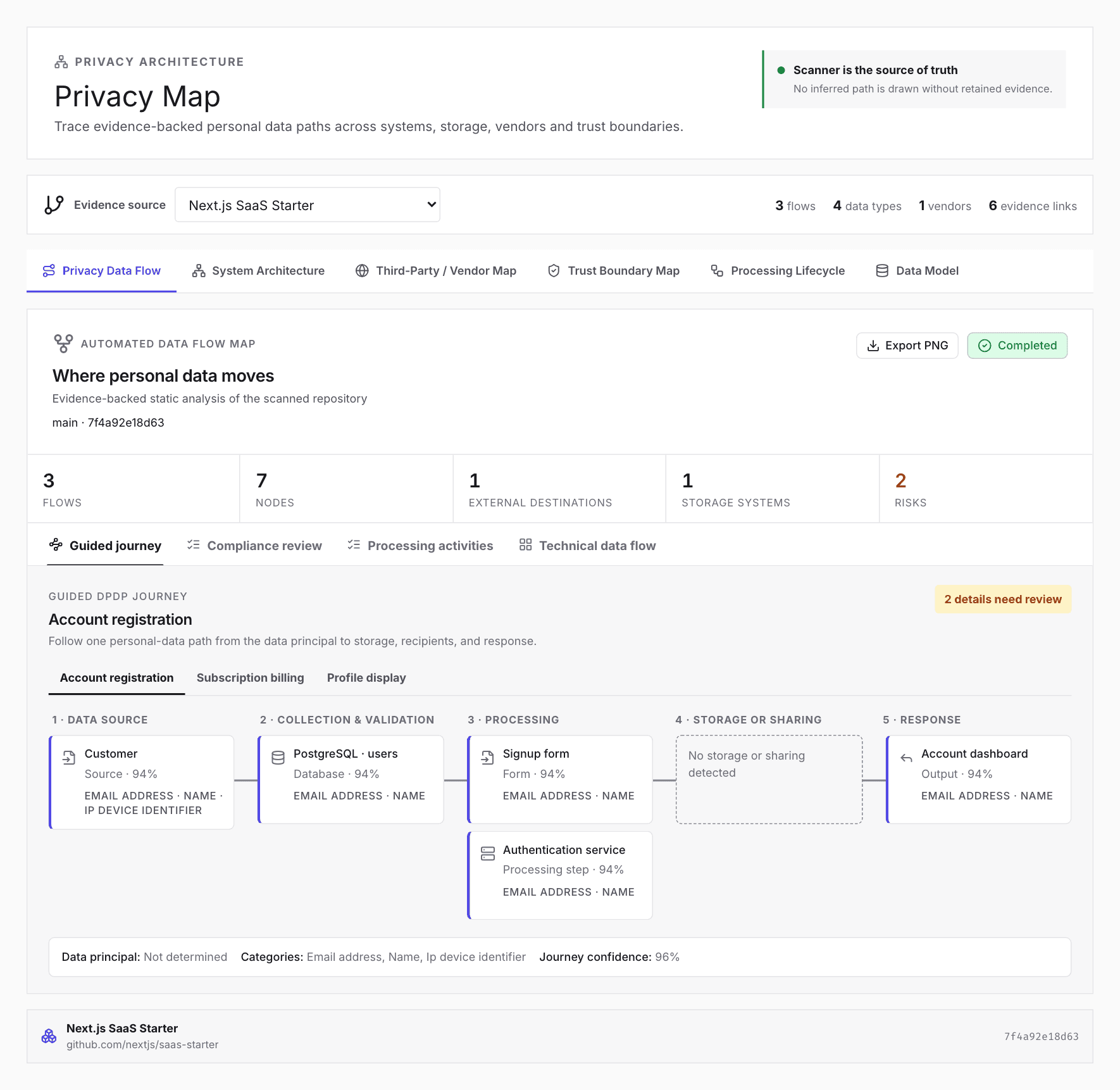Select the Trust Boundary Map tab
This screenshot has height=1090, width=1120.
(613, 271)
